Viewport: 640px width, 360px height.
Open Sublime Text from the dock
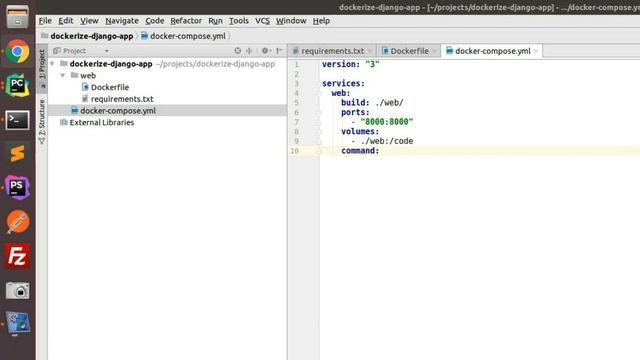[17, 154]
